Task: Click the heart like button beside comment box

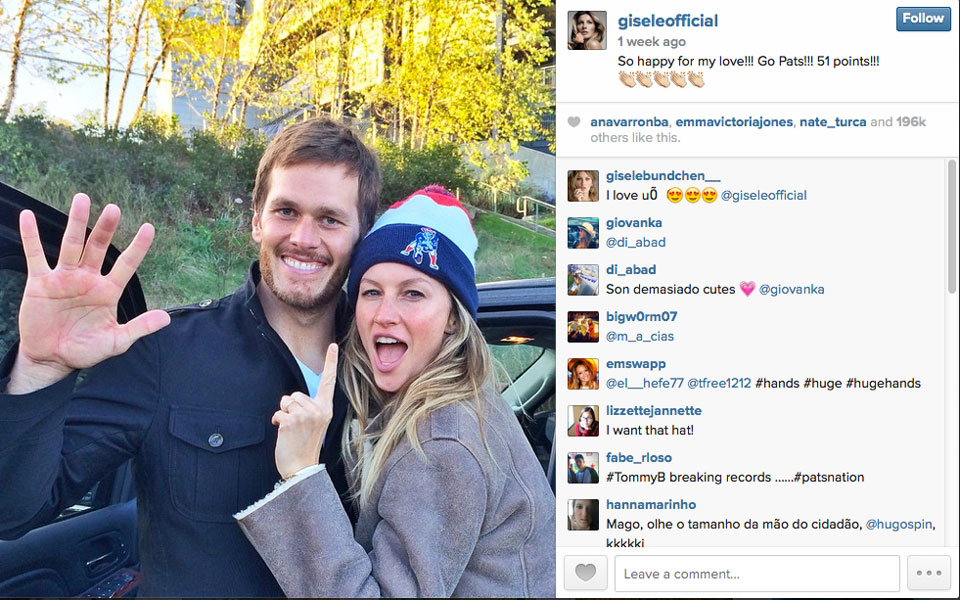Action: [585, 573]
